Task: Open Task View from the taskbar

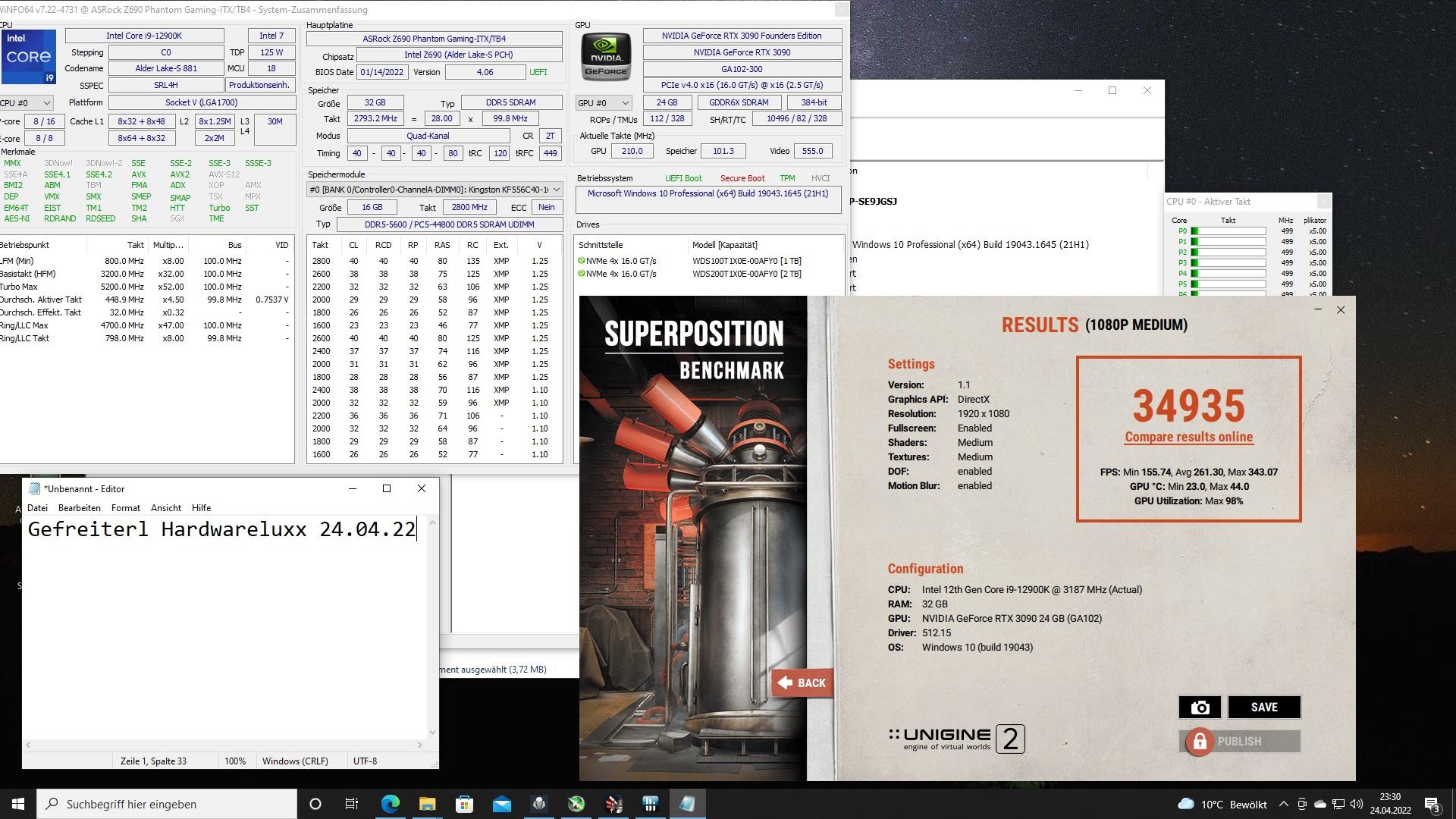Action: 352,804
